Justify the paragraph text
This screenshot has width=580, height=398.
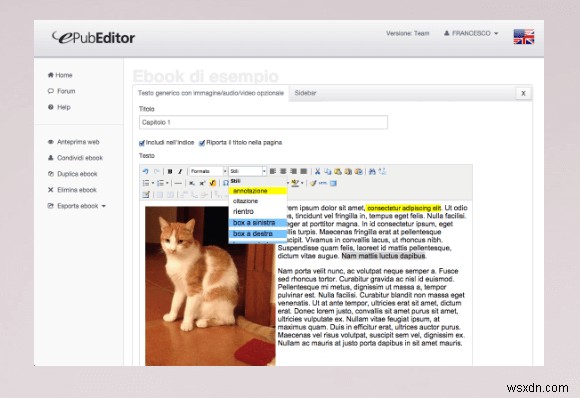[304, 171]
